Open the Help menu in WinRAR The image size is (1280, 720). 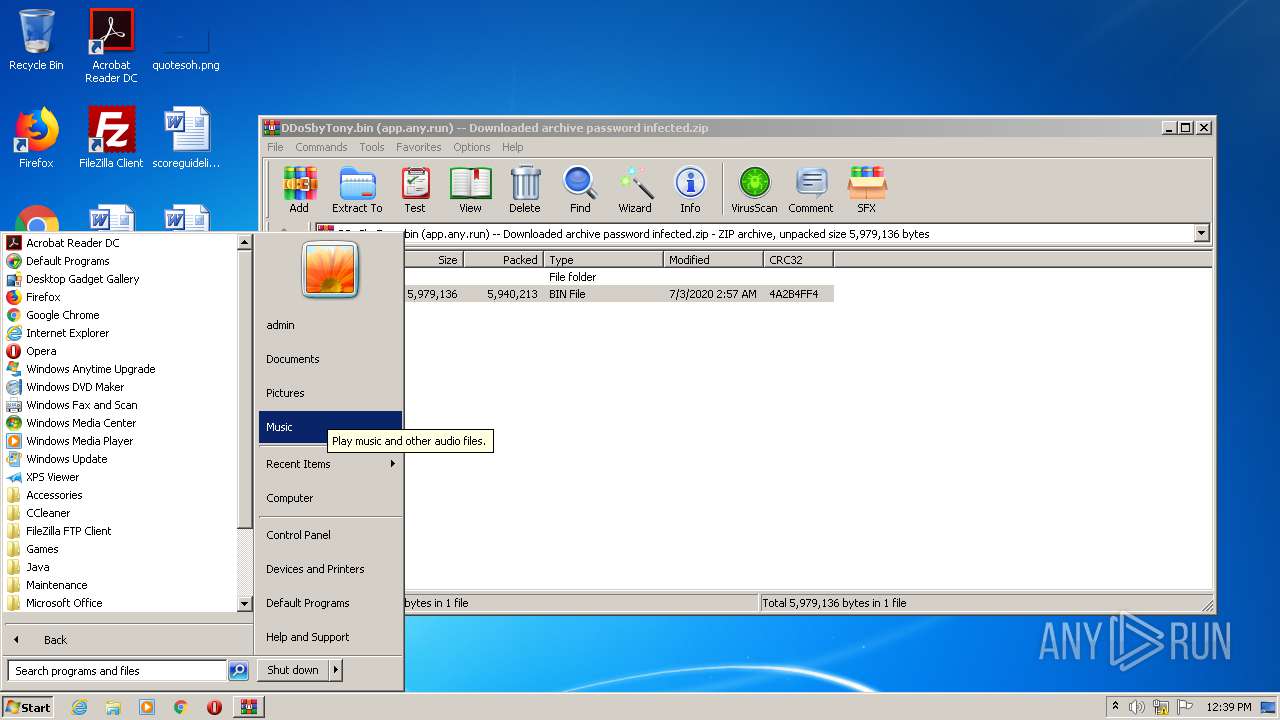pos(513,147)
